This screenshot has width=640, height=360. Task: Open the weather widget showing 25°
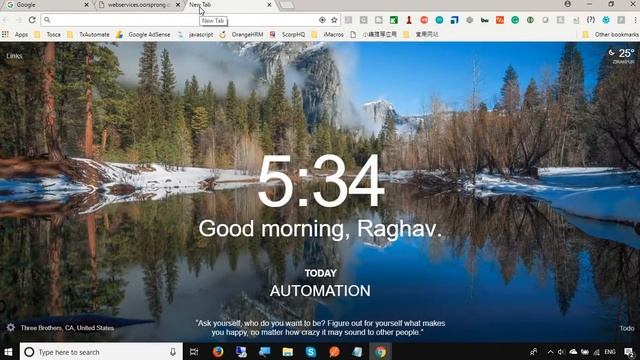pos(622,56)
